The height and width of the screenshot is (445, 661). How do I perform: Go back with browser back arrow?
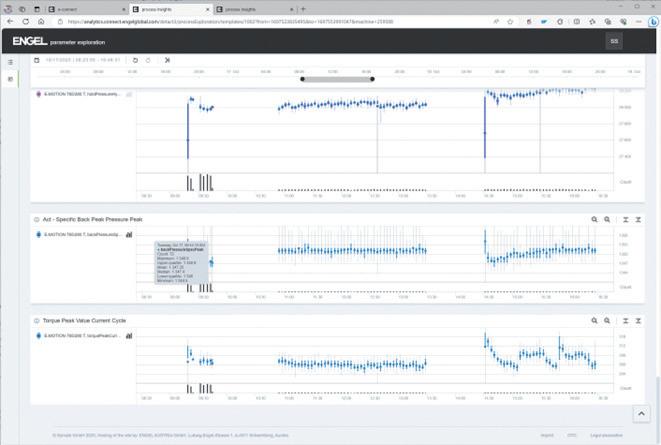pos(10,21)
